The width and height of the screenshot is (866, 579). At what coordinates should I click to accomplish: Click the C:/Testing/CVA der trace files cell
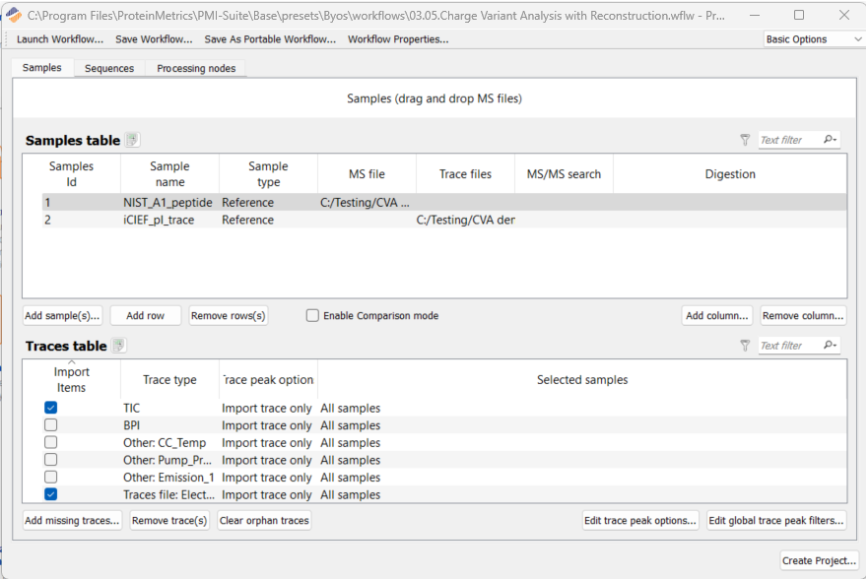[466, 219]
